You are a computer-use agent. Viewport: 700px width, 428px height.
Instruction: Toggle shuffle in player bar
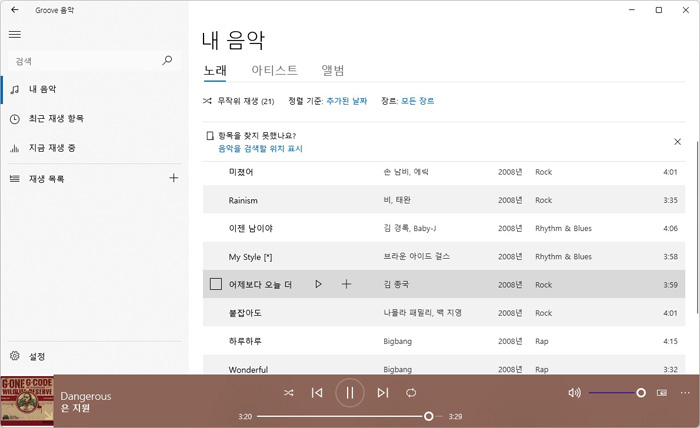pos(289,393)
